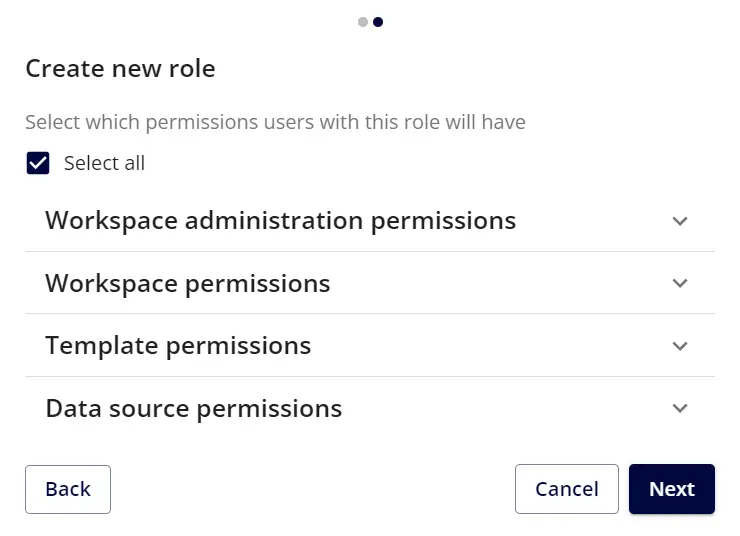The width and height of the screenshot is (740, 536).
Task: Click the 'Select all' label text
Action: pyautogui.click(x=104, y=163)
